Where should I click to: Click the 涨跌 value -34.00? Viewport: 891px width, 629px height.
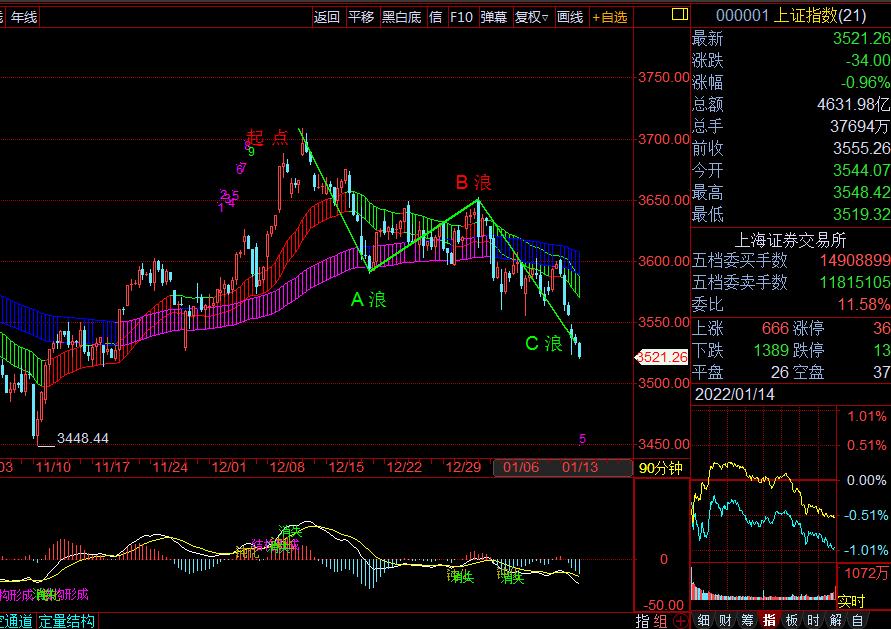point(868,60)
